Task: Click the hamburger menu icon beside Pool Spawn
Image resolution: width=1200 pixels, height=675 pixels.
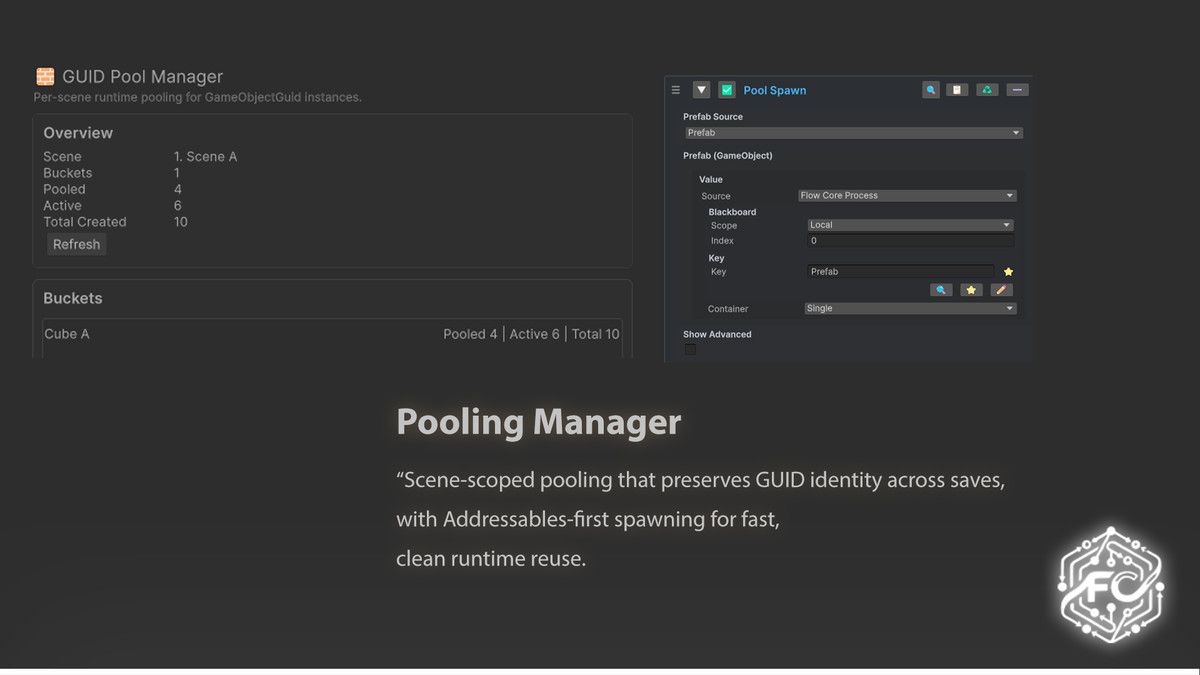Action: point(676,90)
